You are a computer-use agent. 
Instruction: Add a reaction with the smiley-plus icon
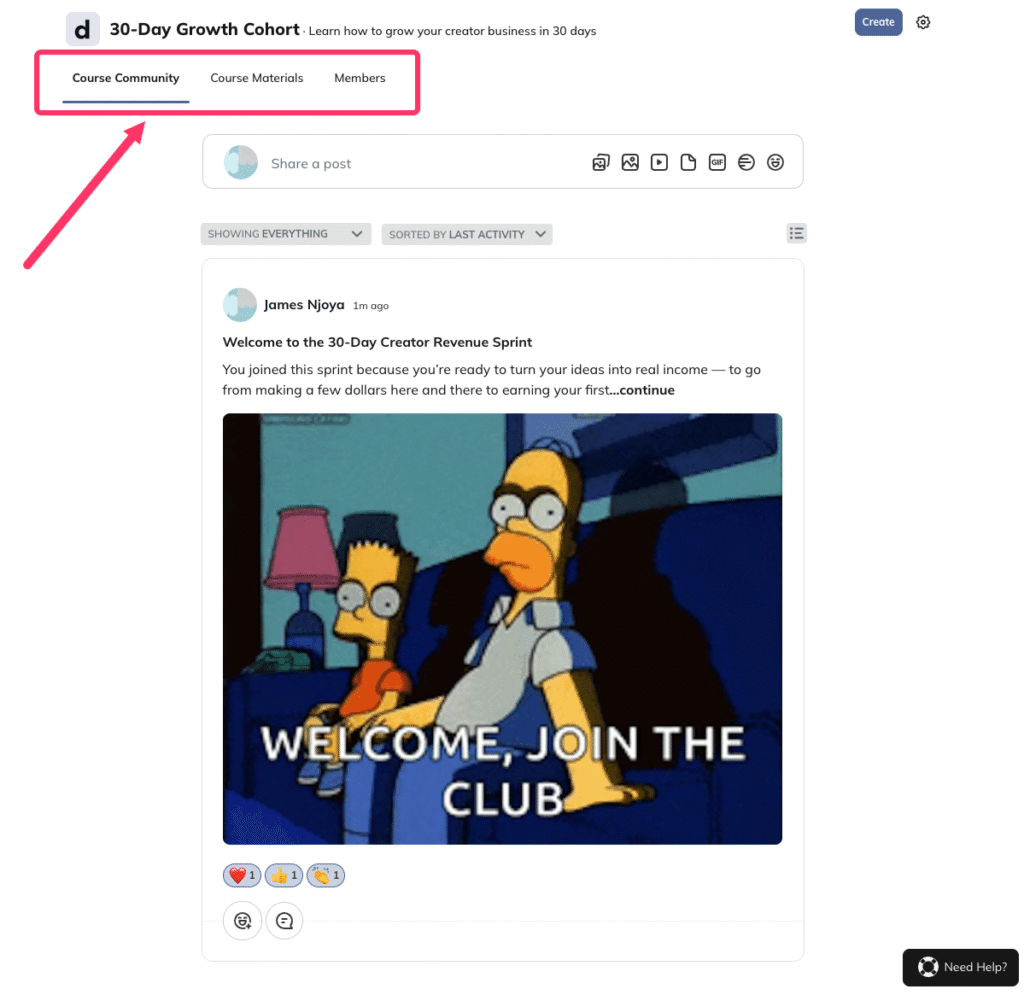point(242,921)
